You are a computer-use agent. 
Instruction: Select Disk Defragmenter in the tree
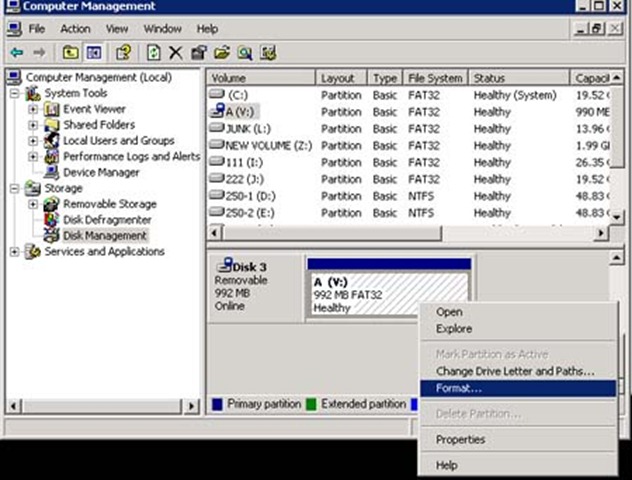click(107, 220)
